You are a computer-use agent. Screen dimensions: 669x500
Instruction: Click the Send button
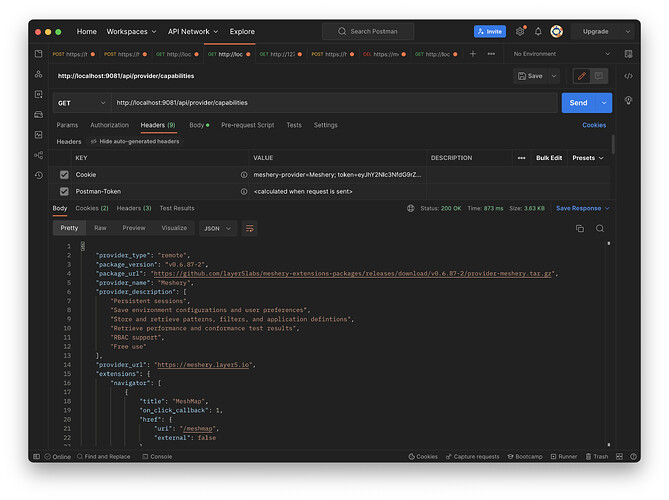click(579, 103)
